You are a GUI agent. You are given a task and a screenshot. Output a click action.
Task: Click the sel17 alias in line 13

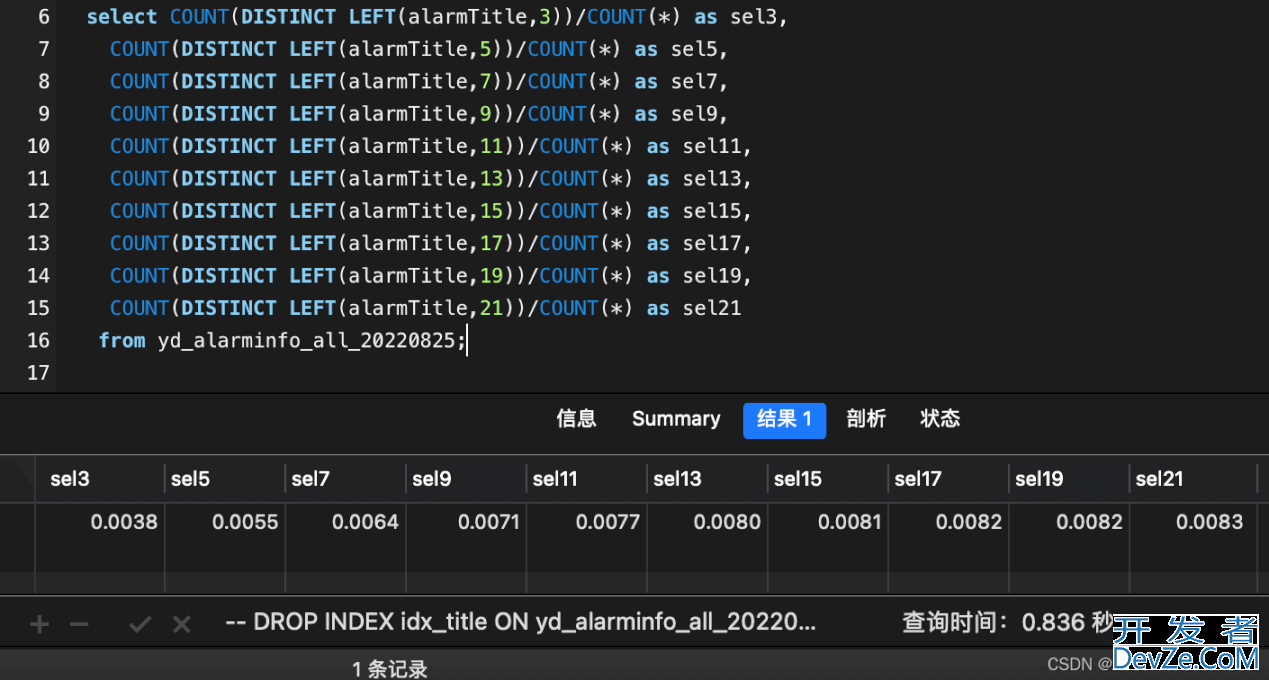(x=712, y=243)
